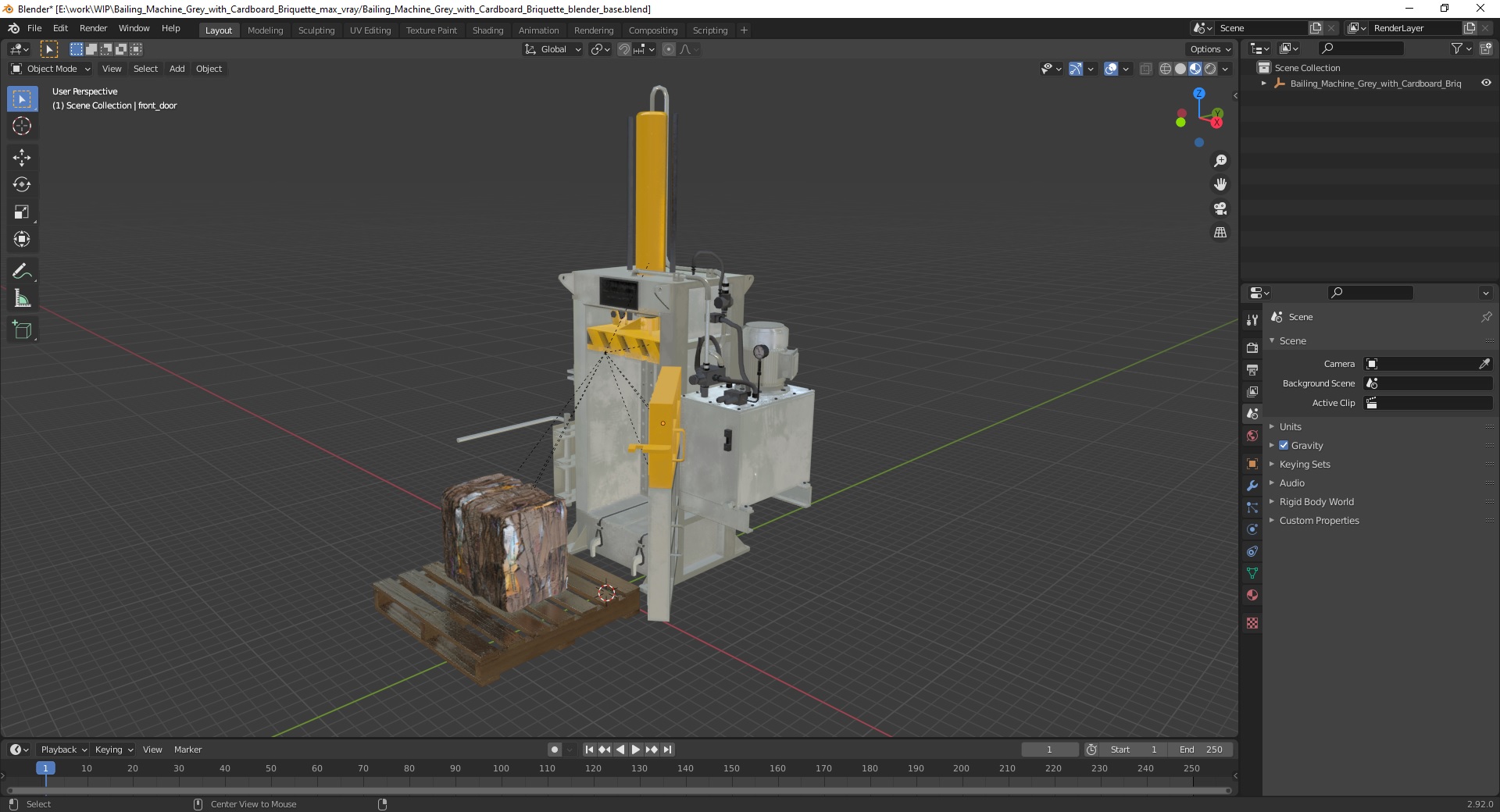
Task: Open the File menu
Action: [x=34, y=28]
